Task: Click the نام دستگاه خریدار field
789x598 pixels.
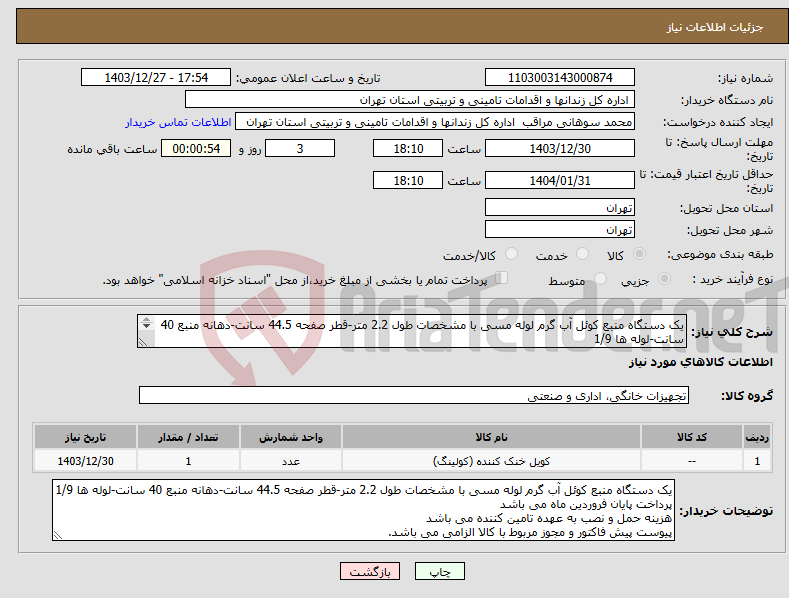Action: pyautogui.click(x=410, y=100)
